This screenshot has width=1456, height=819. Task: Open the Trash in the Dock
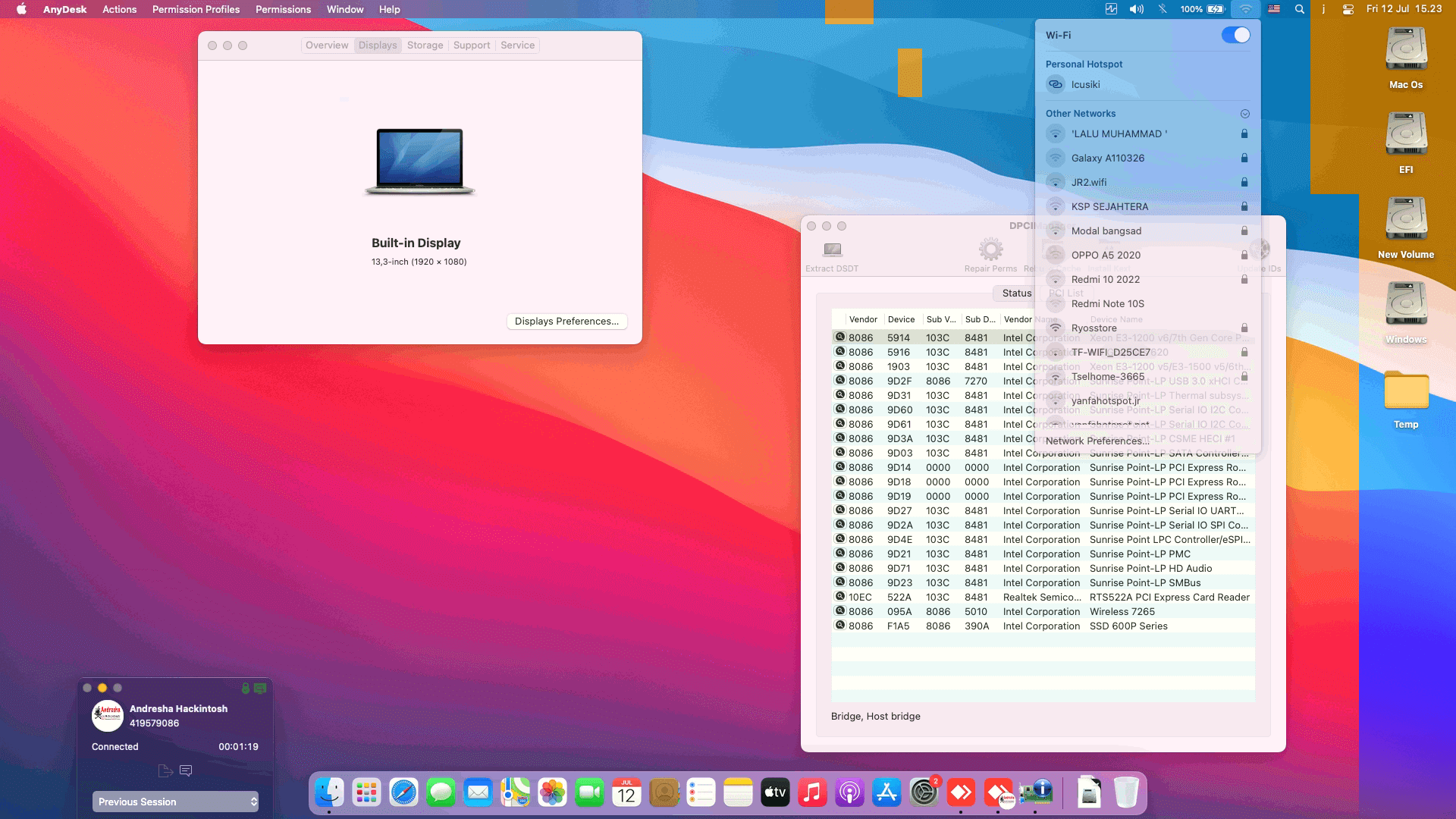[x=1126, y=792]
